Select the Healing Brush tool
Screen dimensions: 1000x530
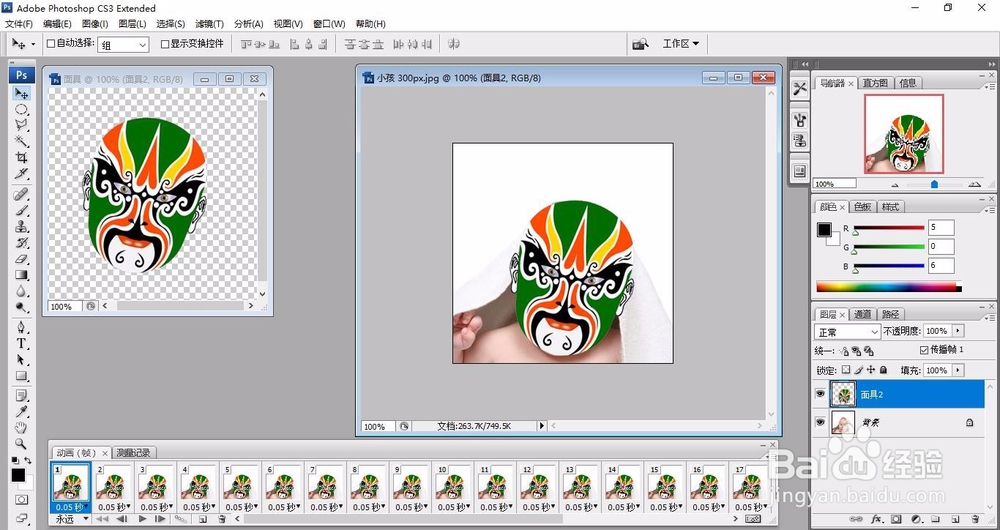coord(21,194)
